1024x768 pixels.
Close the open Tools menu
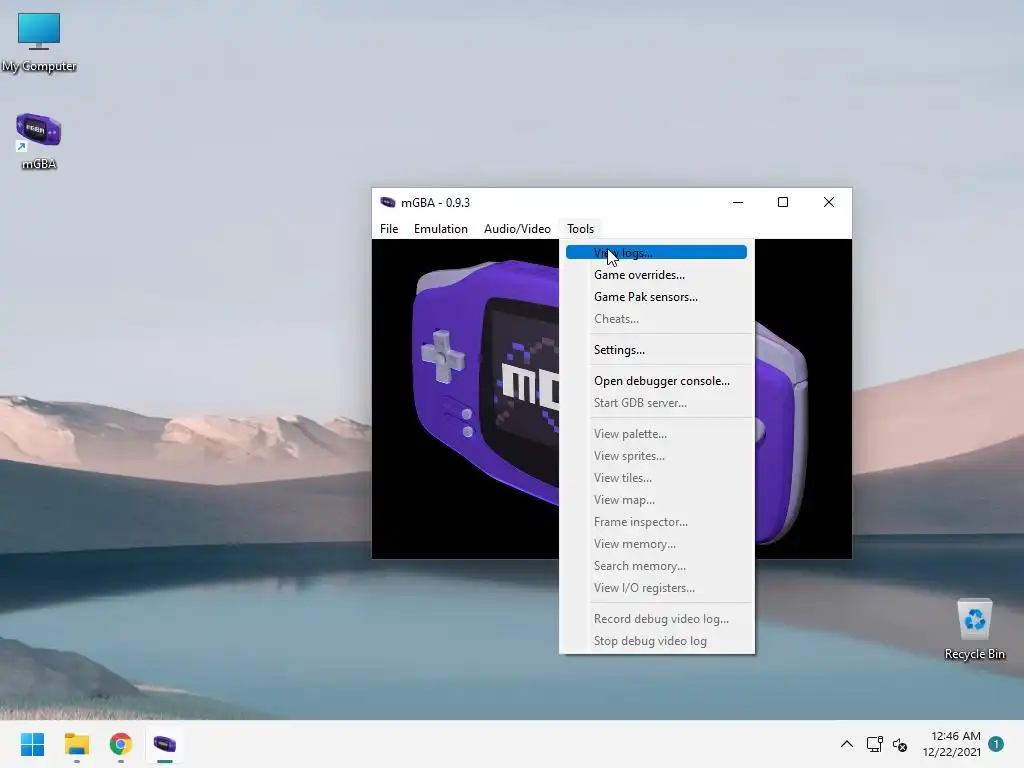(x=580, y=229)
